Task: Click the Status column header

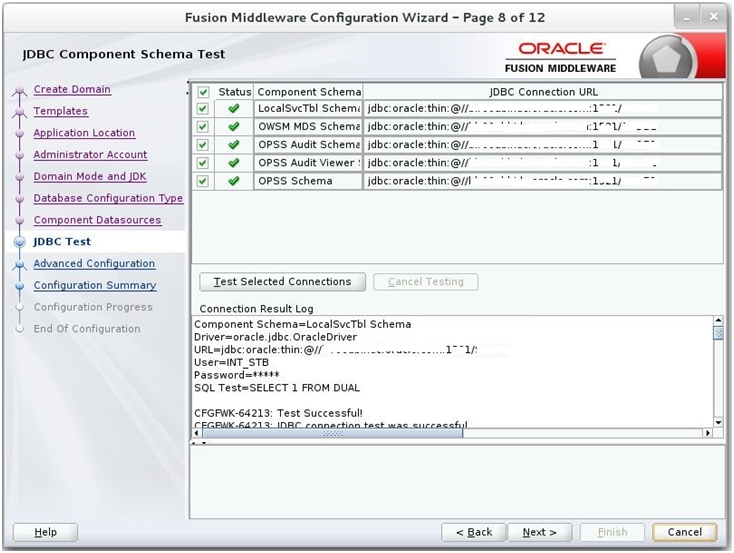Action: [x=235, y=92]
